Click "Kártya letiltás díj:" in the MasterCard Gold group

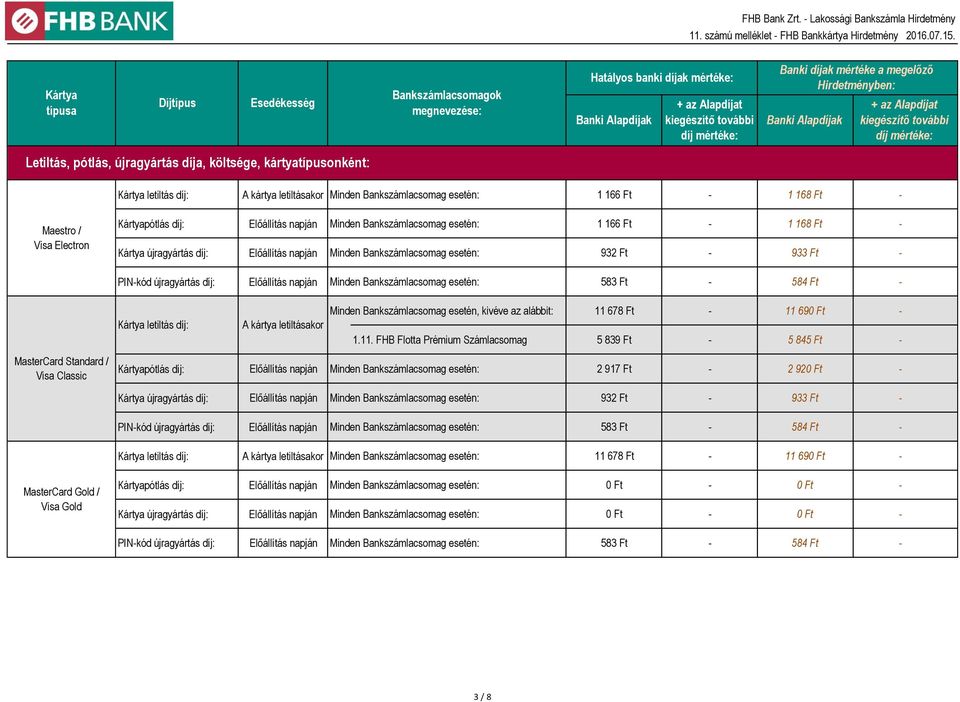[153, 456]
